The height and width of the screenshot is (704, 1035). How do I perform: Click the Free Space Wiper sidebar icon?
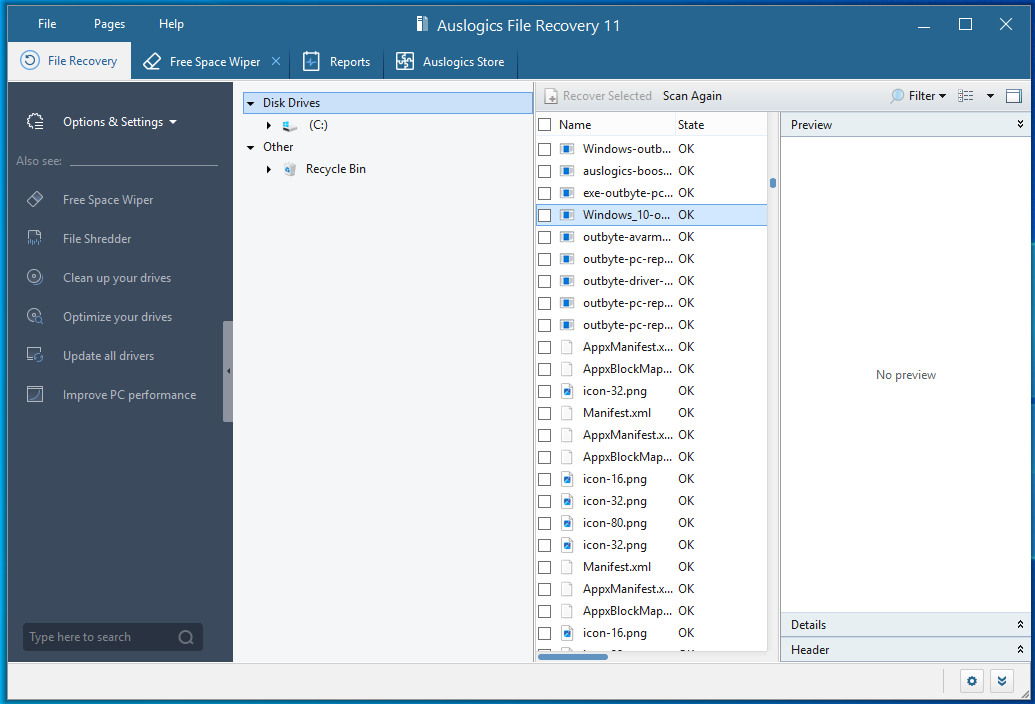click(x=35, y=200)
